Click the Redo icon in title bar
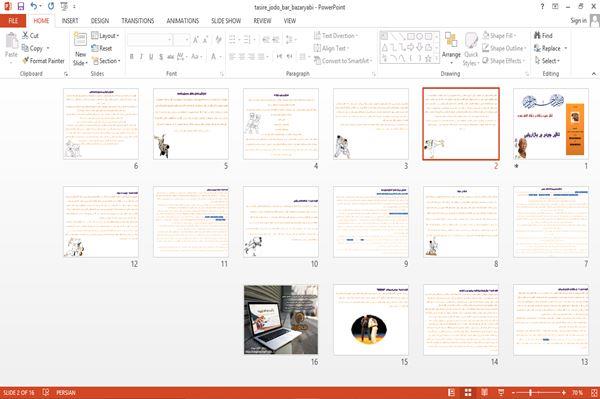 tap(51, 6)
